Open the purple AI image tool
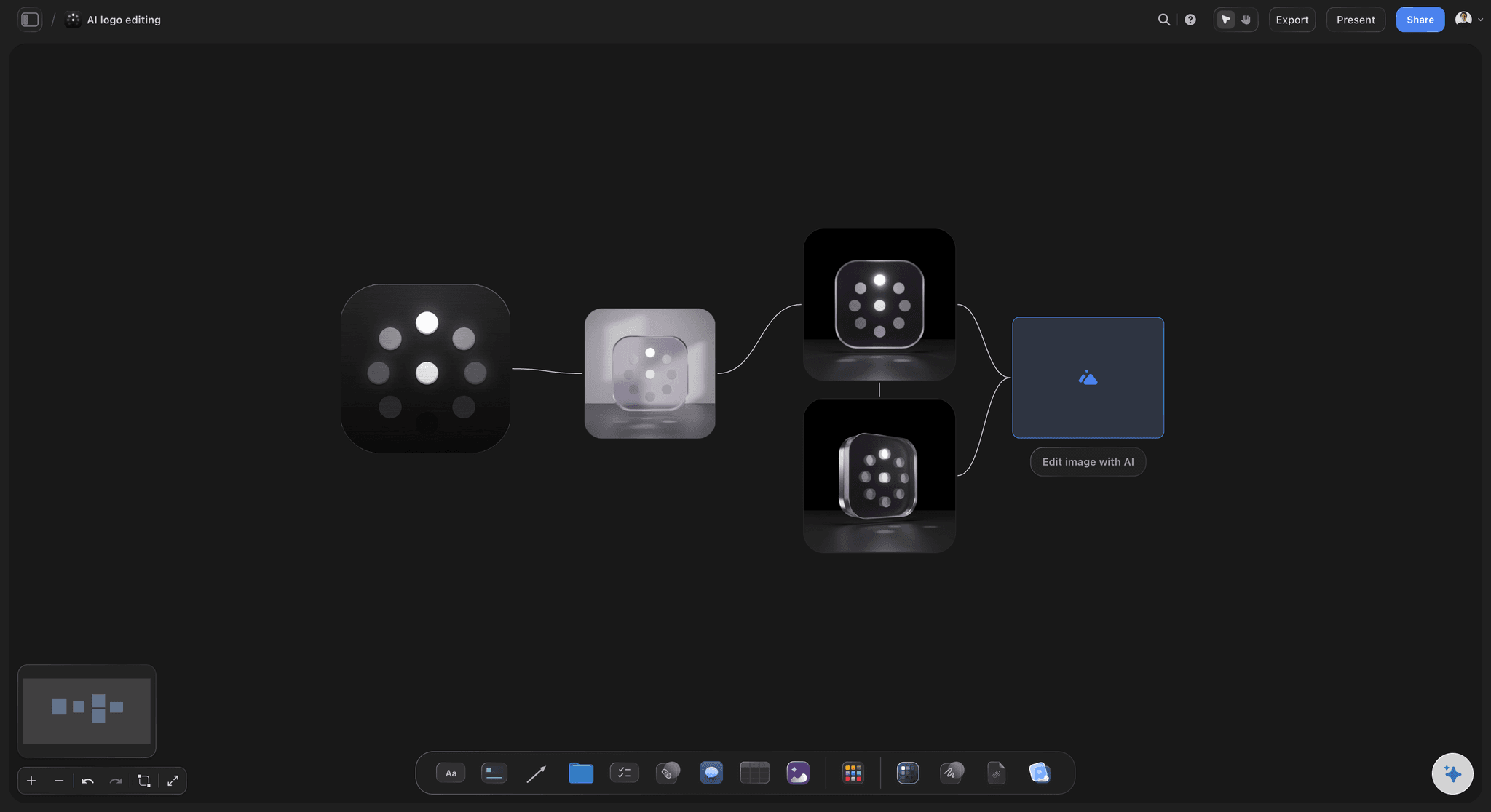 point(798,773)
